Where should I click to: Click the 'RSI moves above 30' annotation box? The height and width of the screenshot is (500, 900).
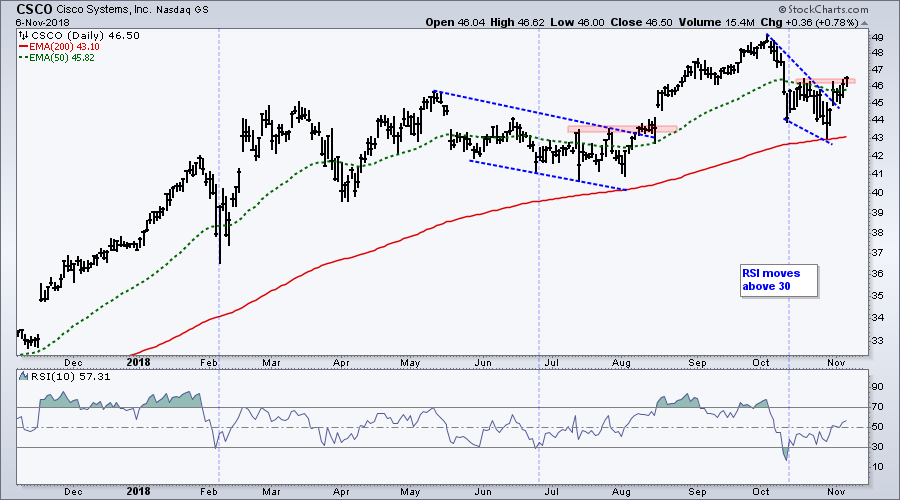(779, 280)
